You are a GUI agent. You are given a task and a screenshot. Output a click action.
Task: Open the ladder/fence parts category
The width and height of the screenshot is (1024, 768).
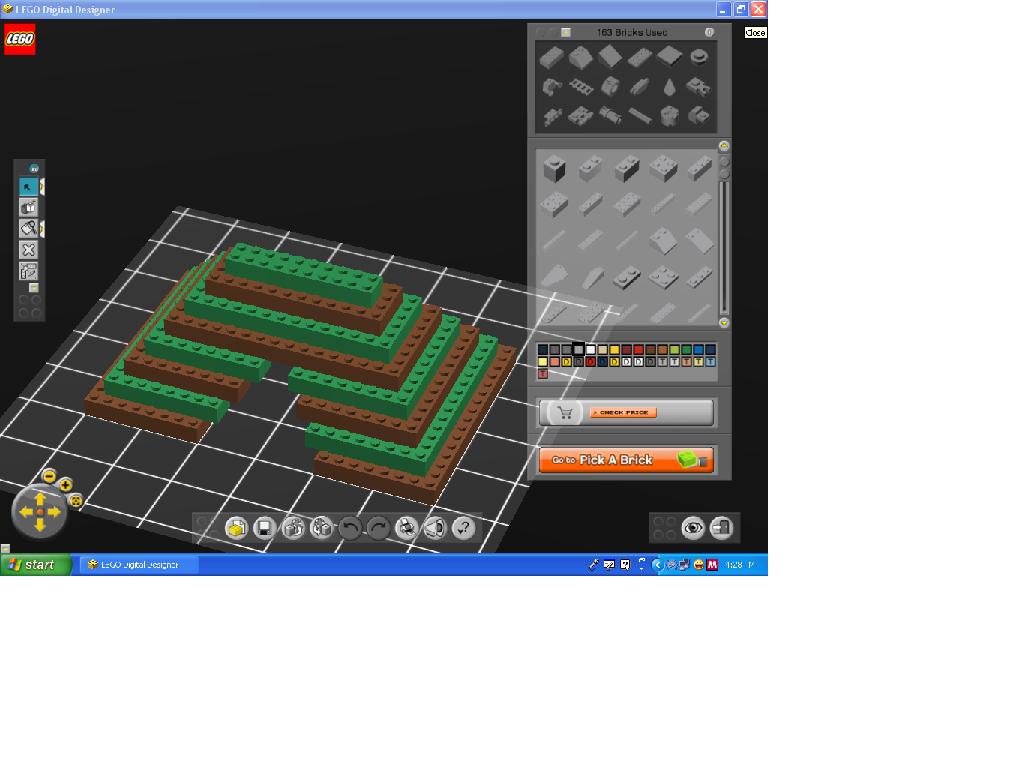(x=580, y=86)
